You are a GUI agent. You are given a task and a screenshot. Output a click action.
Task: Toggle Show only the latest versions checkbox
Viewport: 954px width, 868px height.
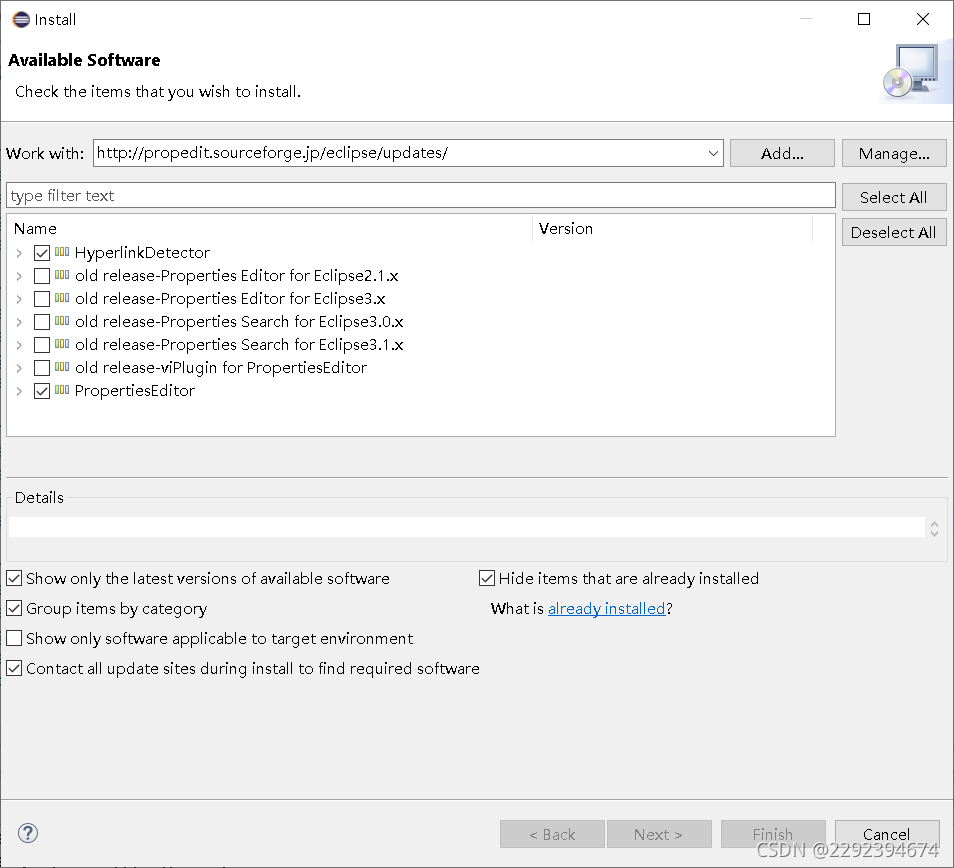point(14,578)
